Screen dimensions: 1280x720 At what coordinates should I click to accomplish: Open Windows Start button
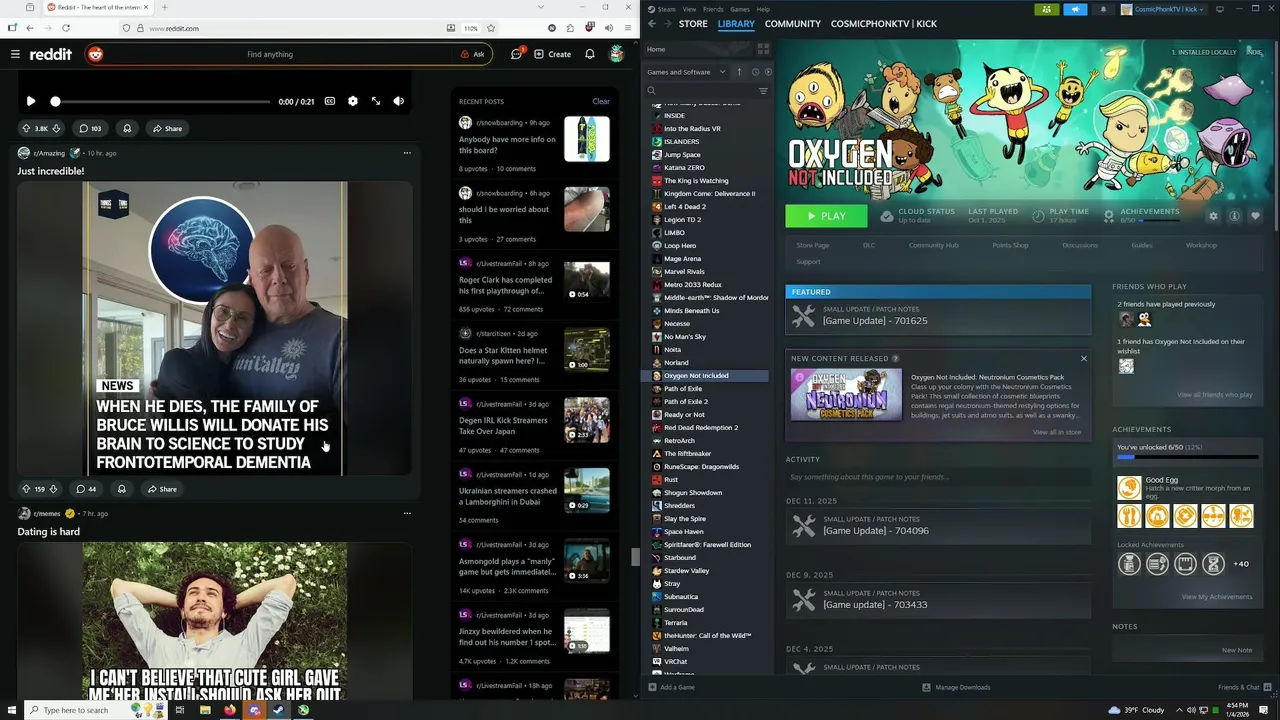11,710
